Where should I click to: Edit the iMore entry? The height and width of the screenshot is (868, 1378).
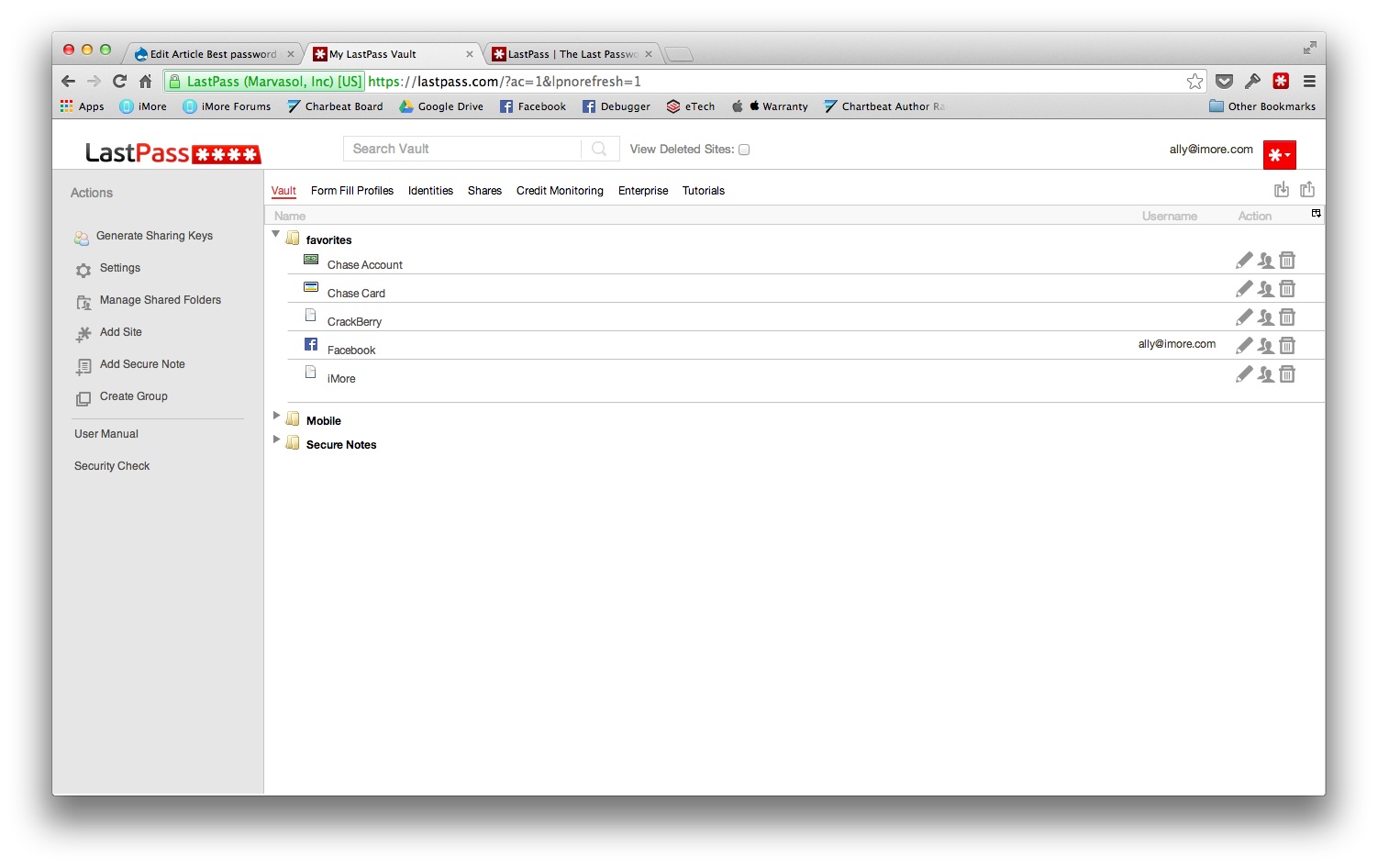pyautogui.click(x=1244, y=374)
